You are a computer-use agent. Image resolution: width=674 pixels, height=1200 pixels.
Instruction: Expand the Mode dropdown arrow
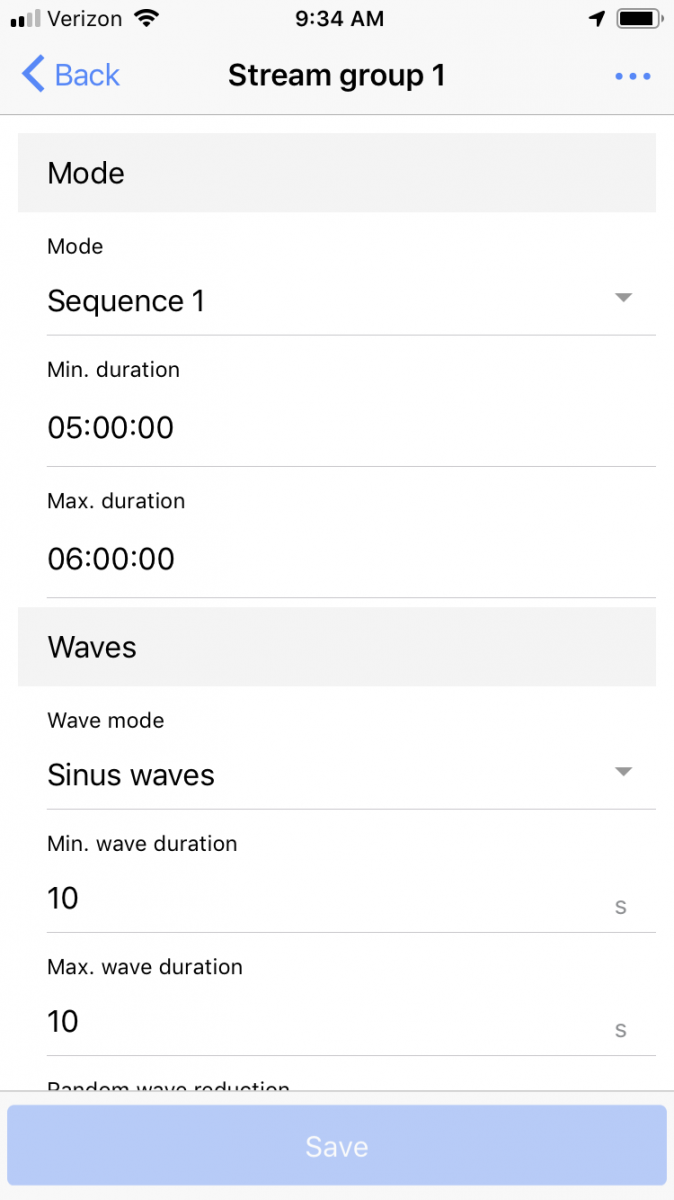pos(623,298)
